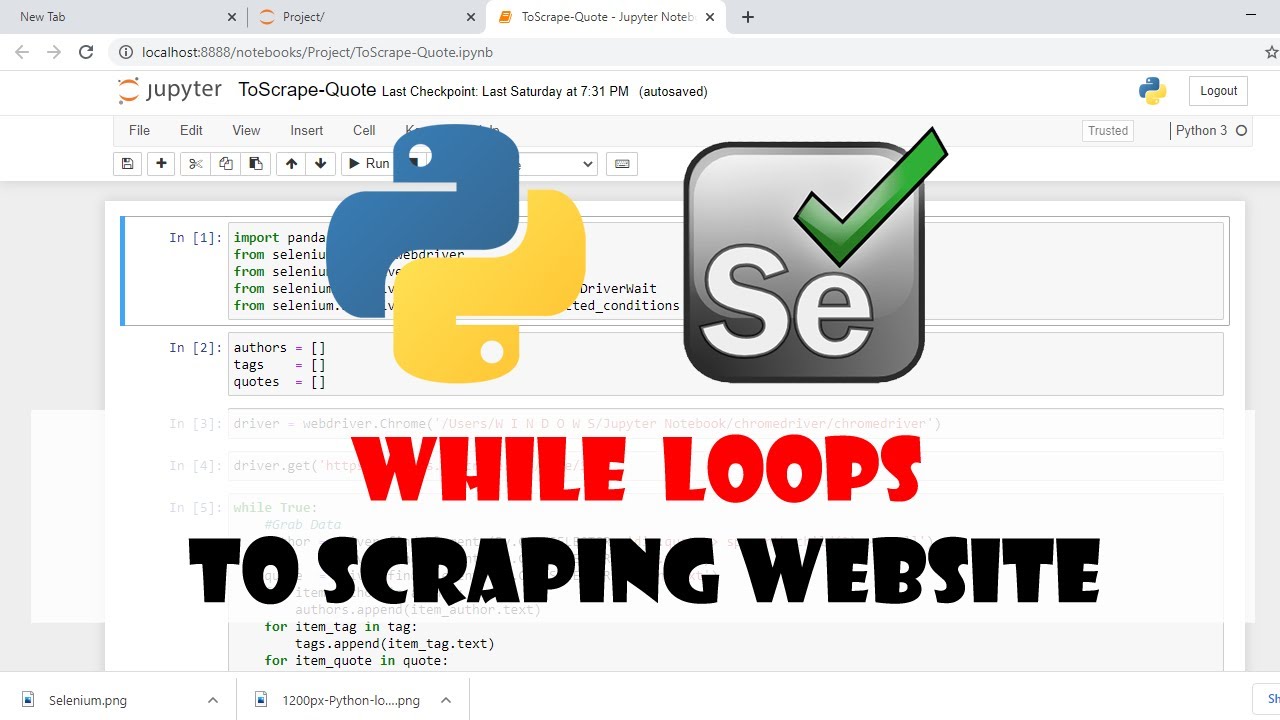Click the Python 3 kernel name

(1201, 130)
